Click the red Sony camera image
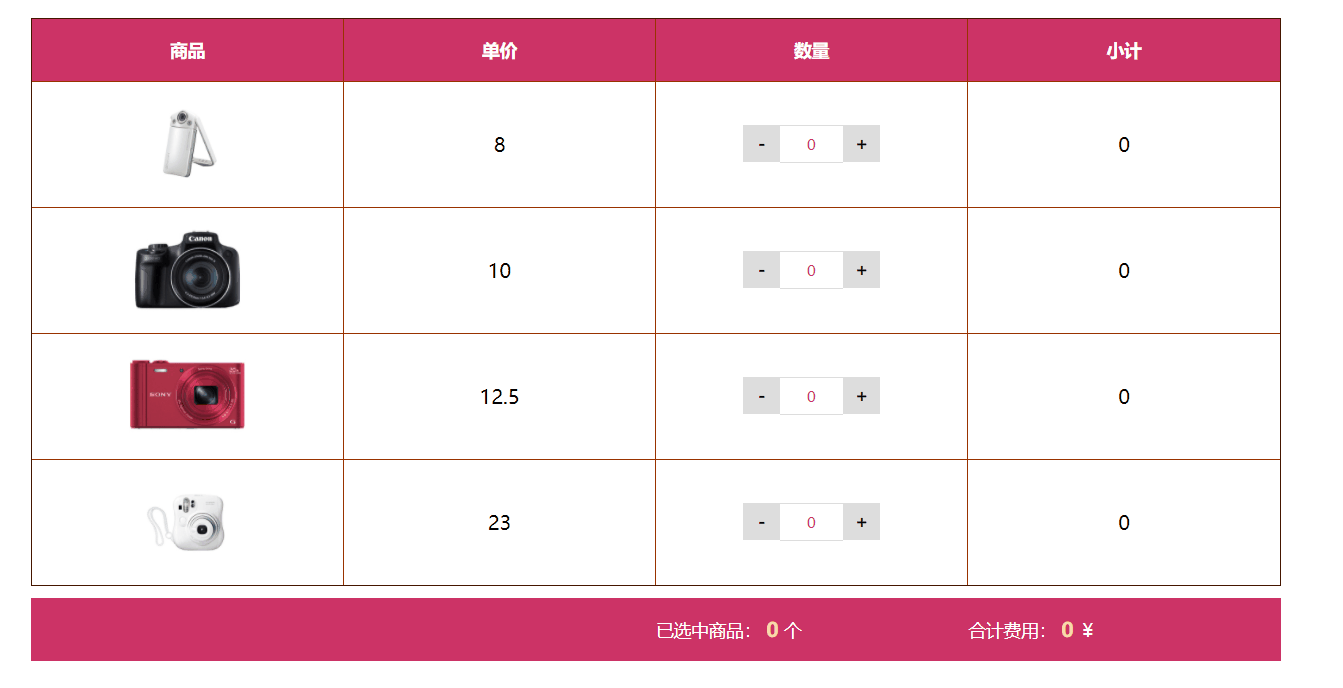 tap(188, 396)
